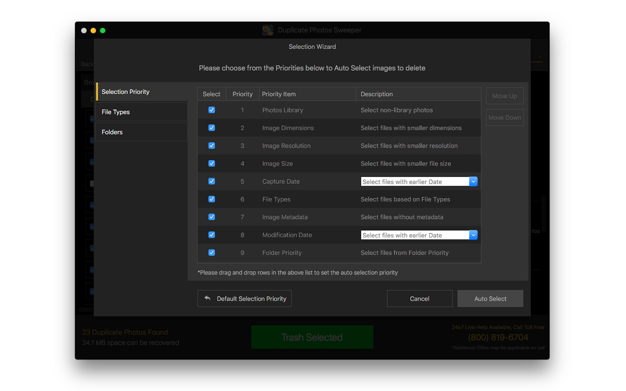Screen dimensions: 626x391
Task: Click the undo arrow icon beside Default Selection Priority
Action: [x=207, y=298]
